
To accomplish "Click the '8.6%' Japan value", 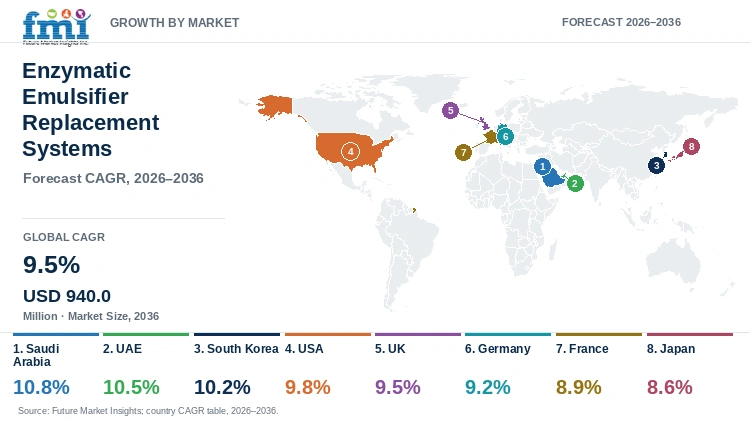I will tap(670, 387).
